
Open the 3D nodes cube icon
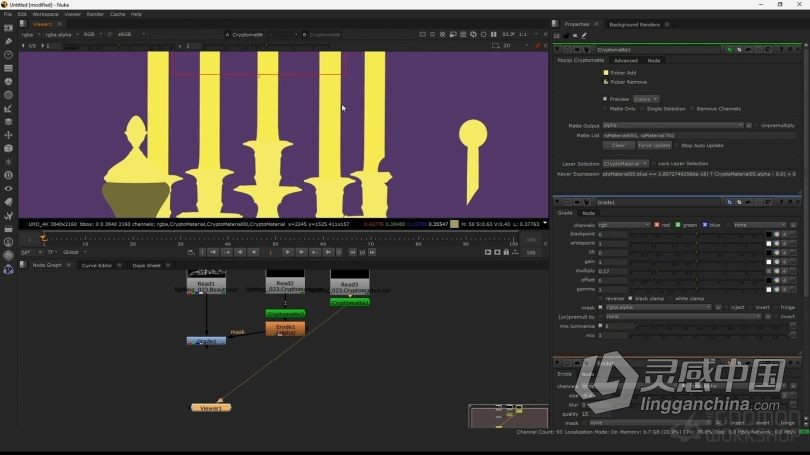pyautogui.click(x=8, y=149)
